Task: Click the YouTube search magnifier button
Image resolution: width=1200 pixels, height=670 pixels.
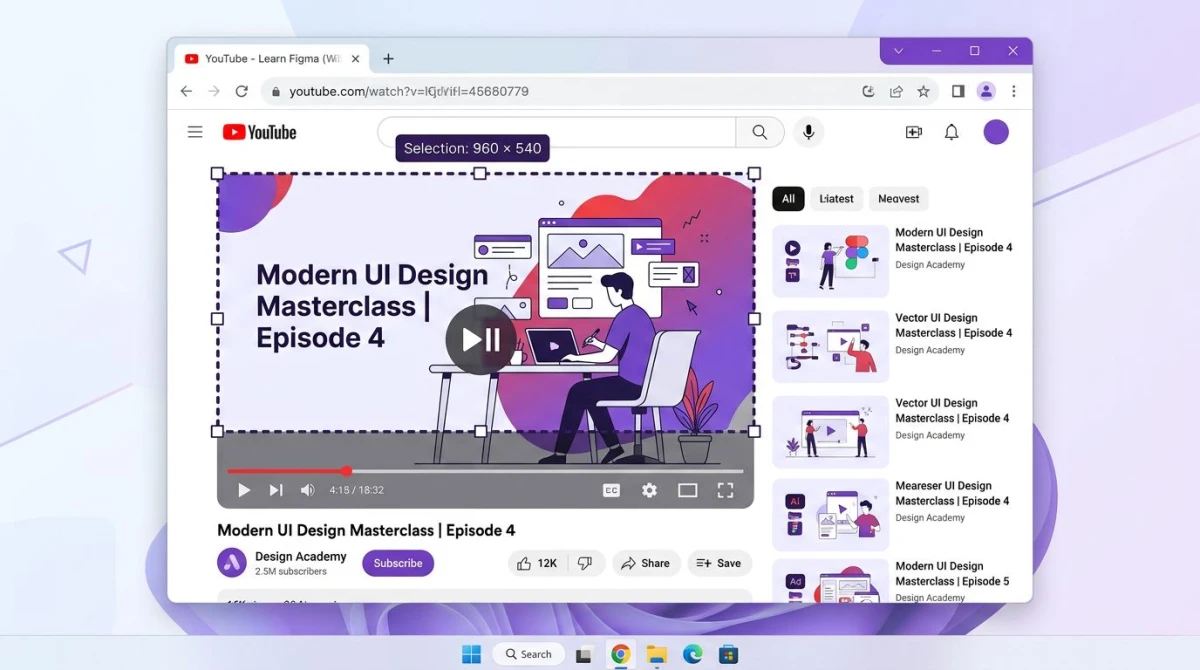Action: coord(760,132)
